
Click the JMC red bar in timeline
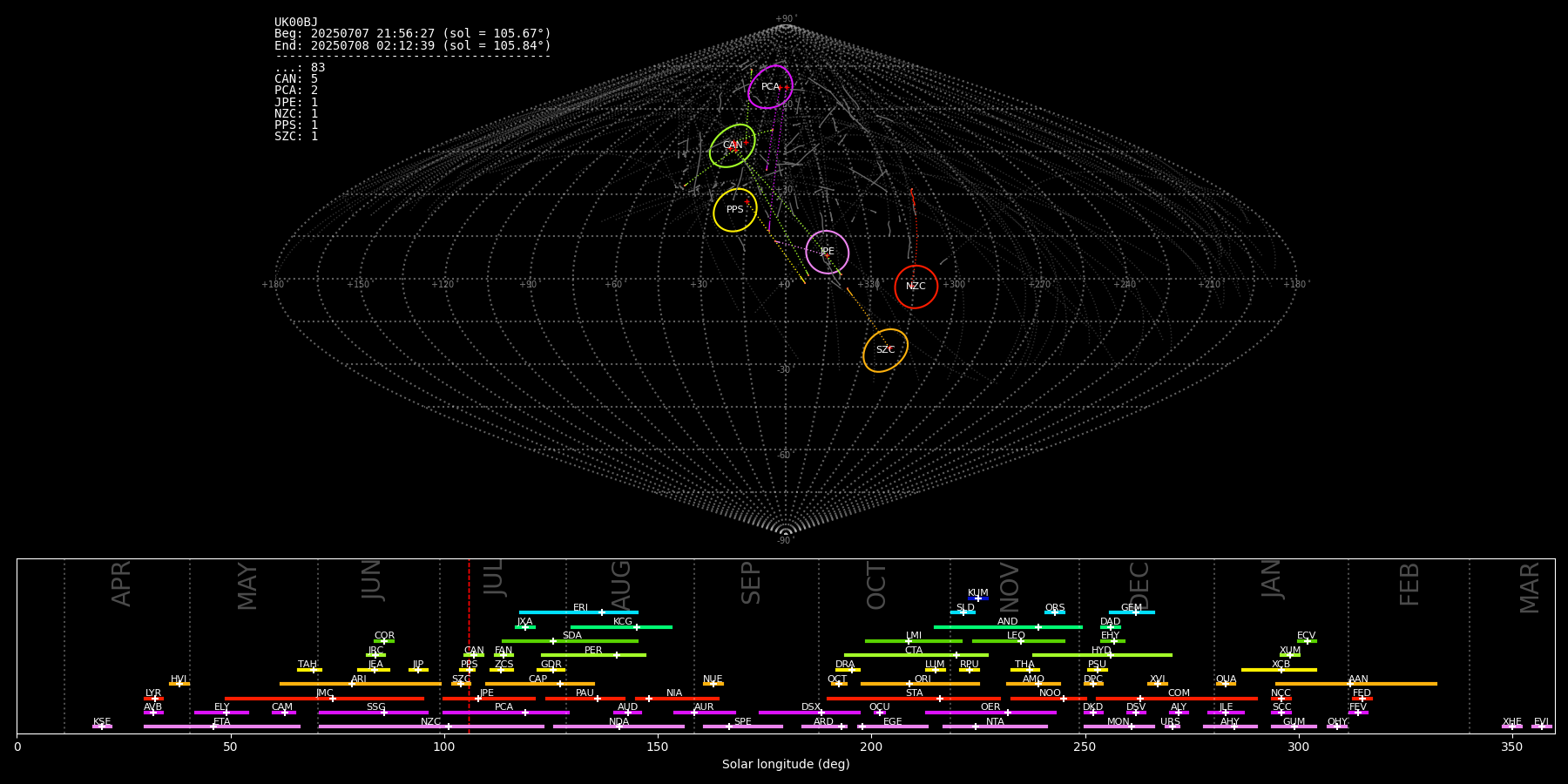324,699
